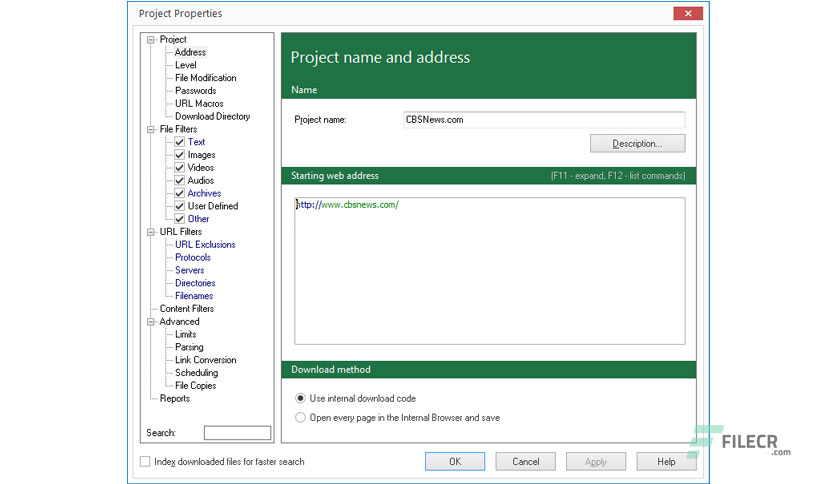Select the Archives filter label
Image resolution: width=836 pixels, height=484 pixels.
click(x=204, y=193)
